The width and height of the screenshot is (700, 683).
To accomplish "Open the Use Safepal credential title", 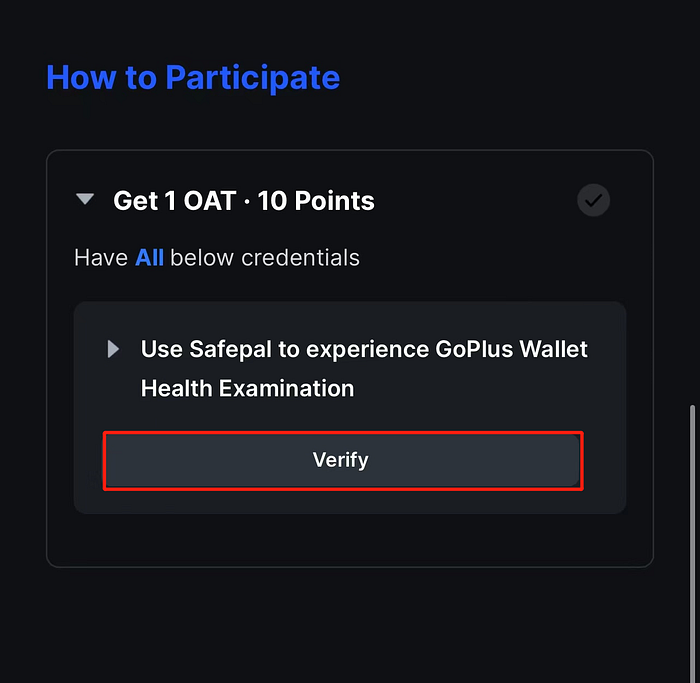I will coord(364,368).
